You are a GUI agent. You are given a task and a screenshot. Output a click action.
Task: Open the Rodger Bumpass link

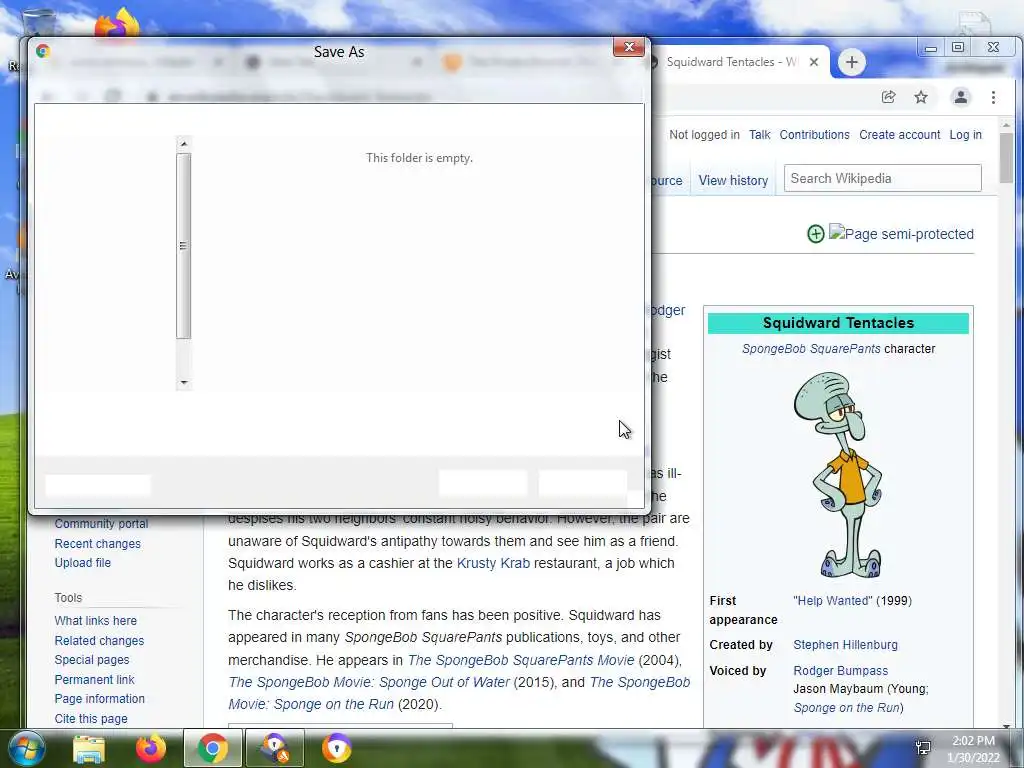[x=840, y=671]
